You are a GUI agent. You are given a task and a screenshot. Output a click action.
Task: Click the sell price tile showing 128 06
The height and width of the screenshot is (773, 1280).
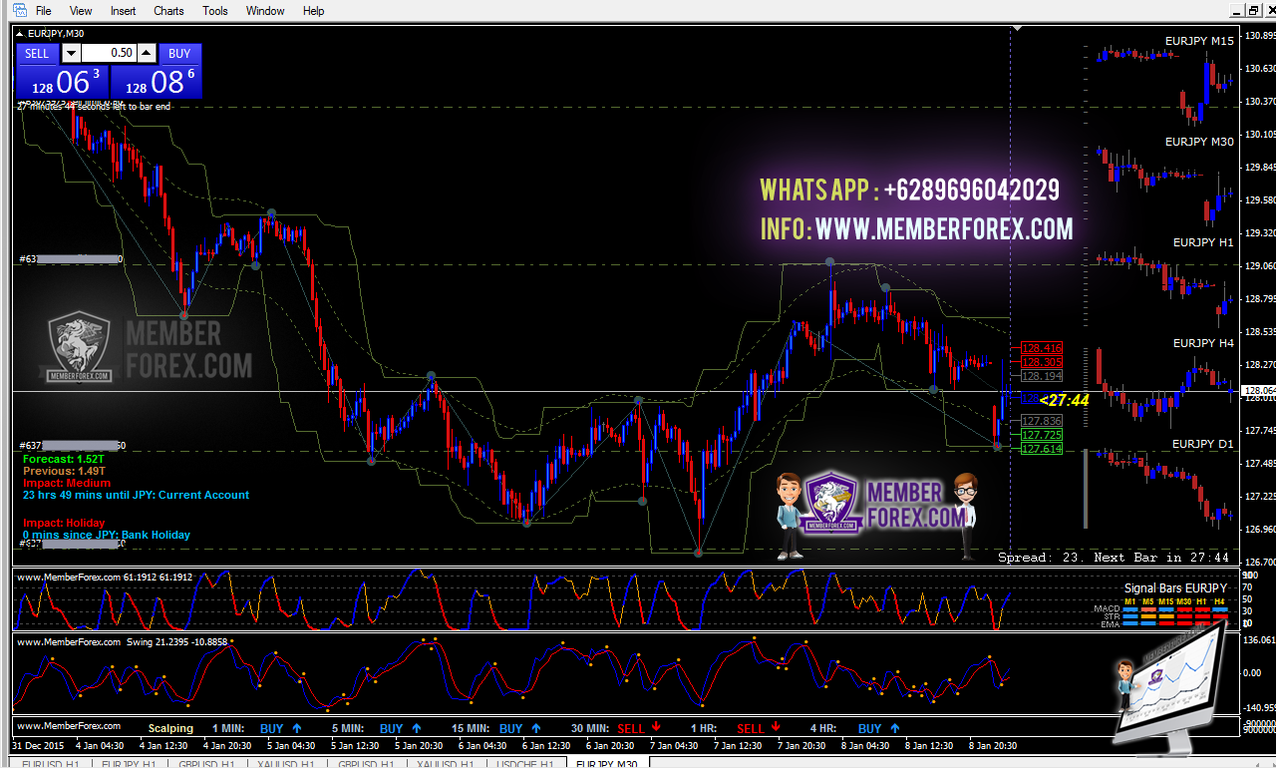pos(62,82)
